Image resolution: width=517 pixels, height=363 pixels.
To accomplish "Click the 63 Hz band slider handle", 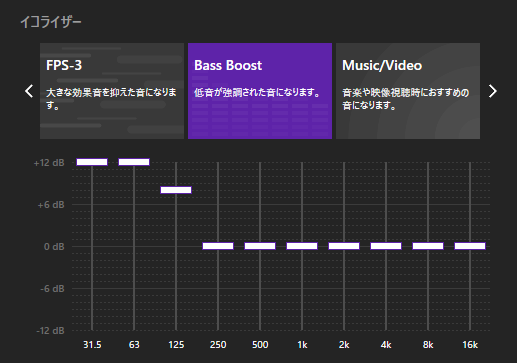I will click(x=134, y=162).
